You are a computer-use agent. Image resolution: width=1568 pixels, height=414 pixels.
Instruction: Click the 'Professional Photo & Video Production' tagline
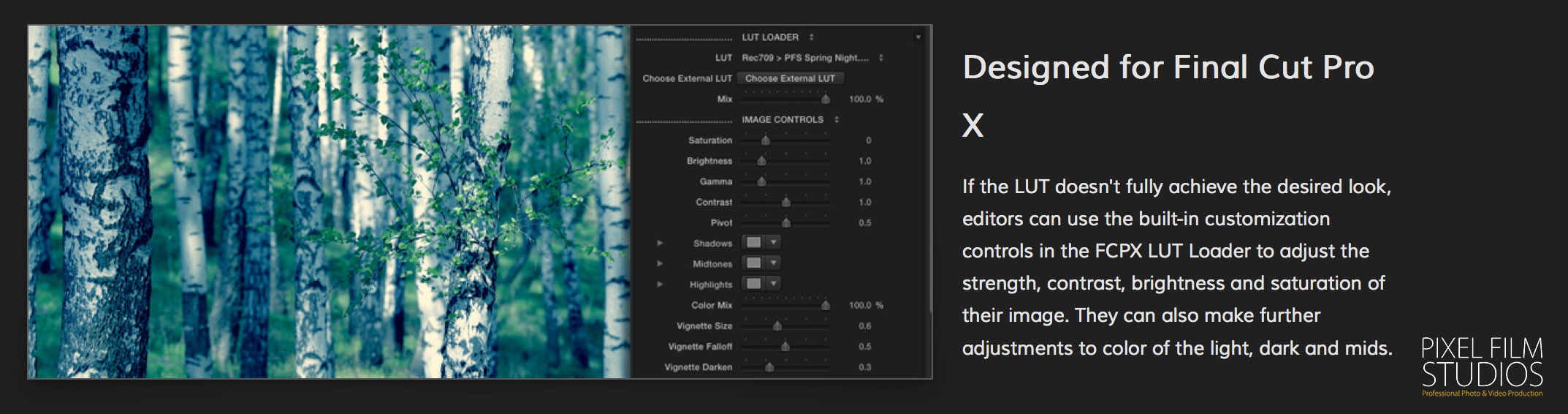pos(1482,394)
